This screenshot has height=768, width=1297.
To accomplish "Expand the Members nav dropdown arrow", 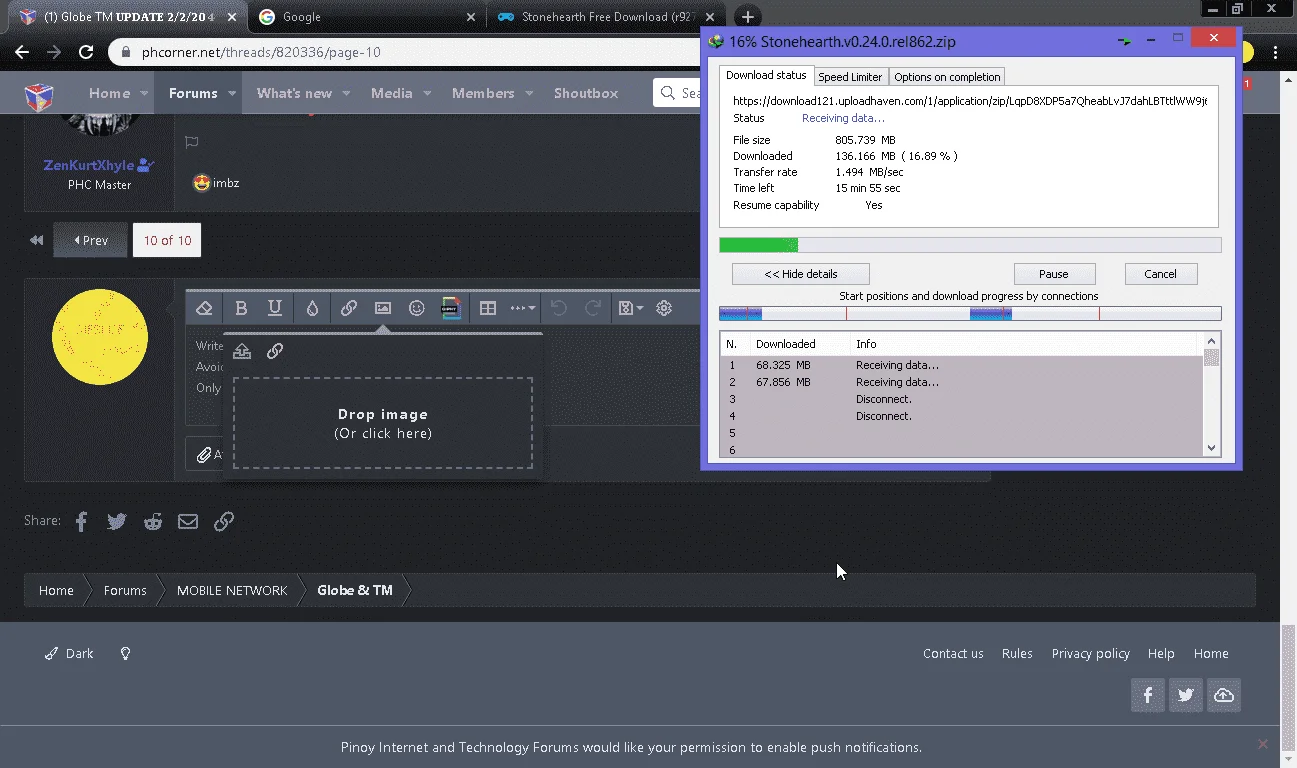I will tap(529, 93).
